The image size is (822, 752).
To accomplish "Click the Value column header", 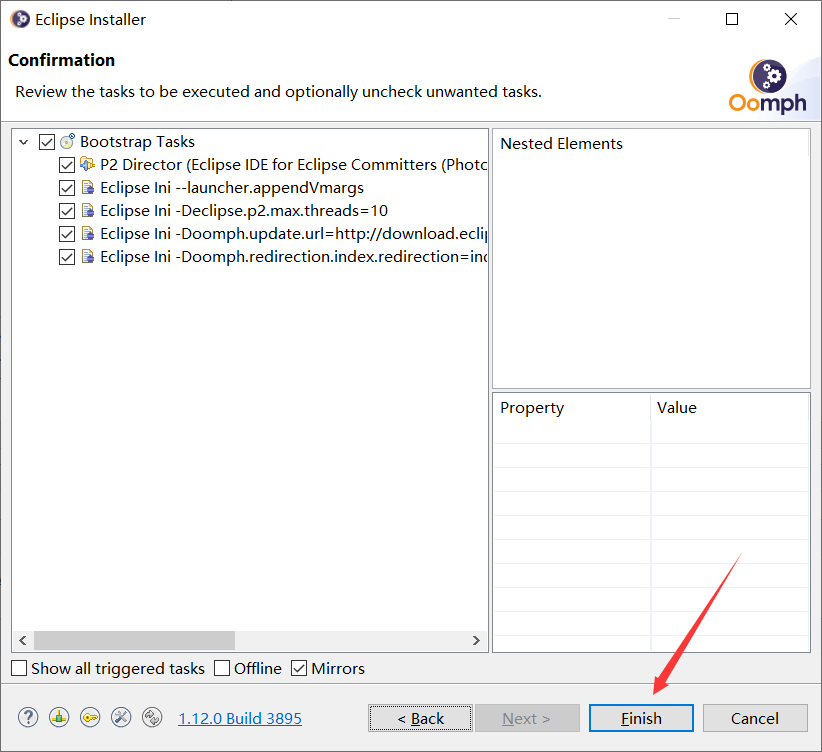I will tap(730, 407).
